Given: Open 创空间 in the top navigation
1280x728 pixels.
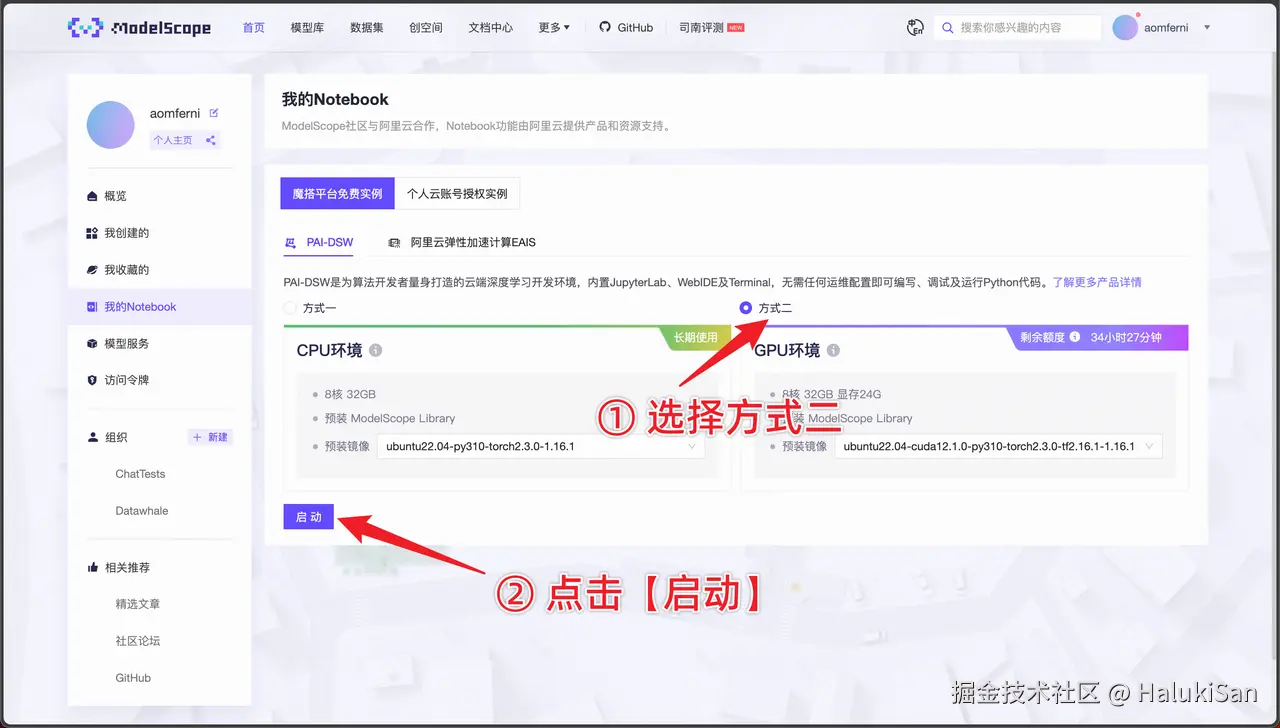Looking at the screenshot, I should (x=426, y=27).
